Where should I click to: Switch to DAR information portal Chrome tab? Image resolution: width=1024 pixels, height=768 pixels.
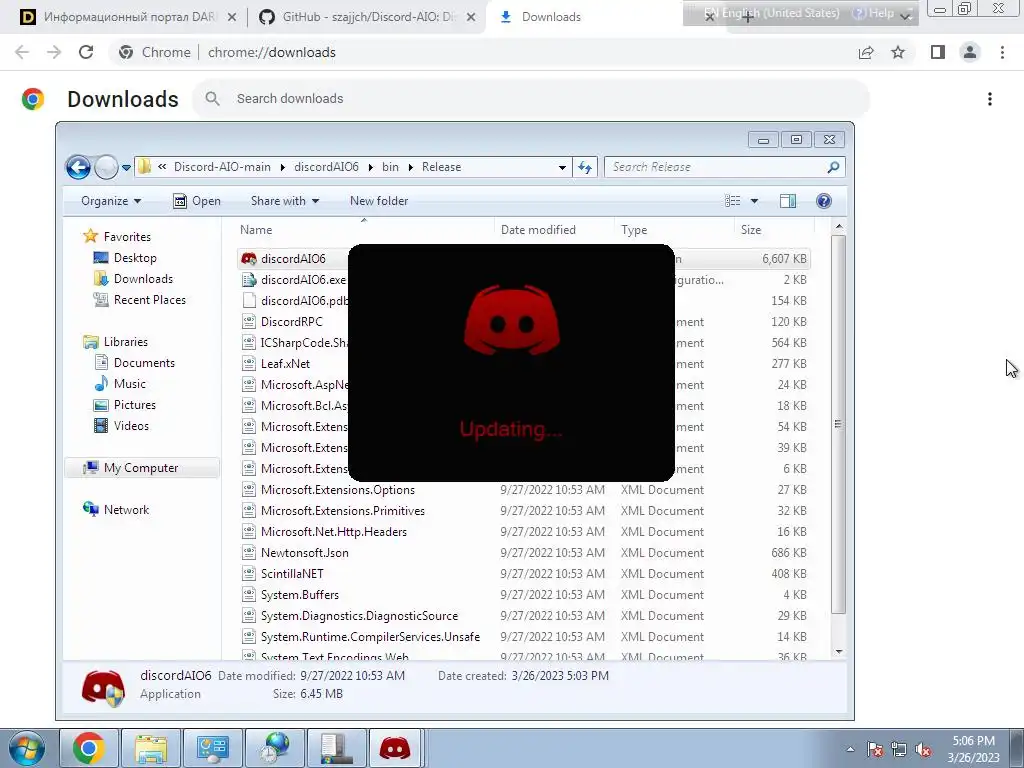pos(127,17)
